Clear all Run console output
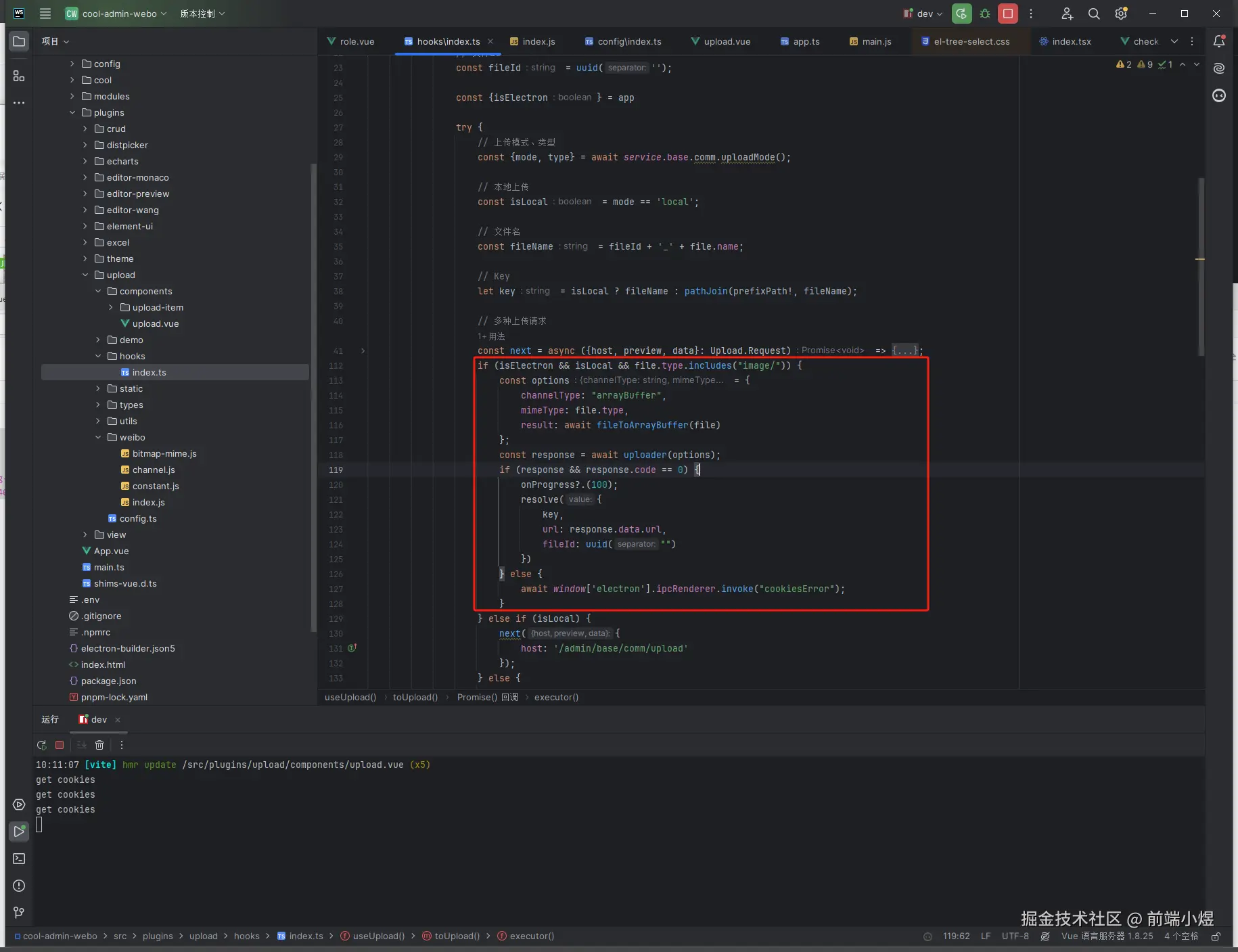 [99, 745]
